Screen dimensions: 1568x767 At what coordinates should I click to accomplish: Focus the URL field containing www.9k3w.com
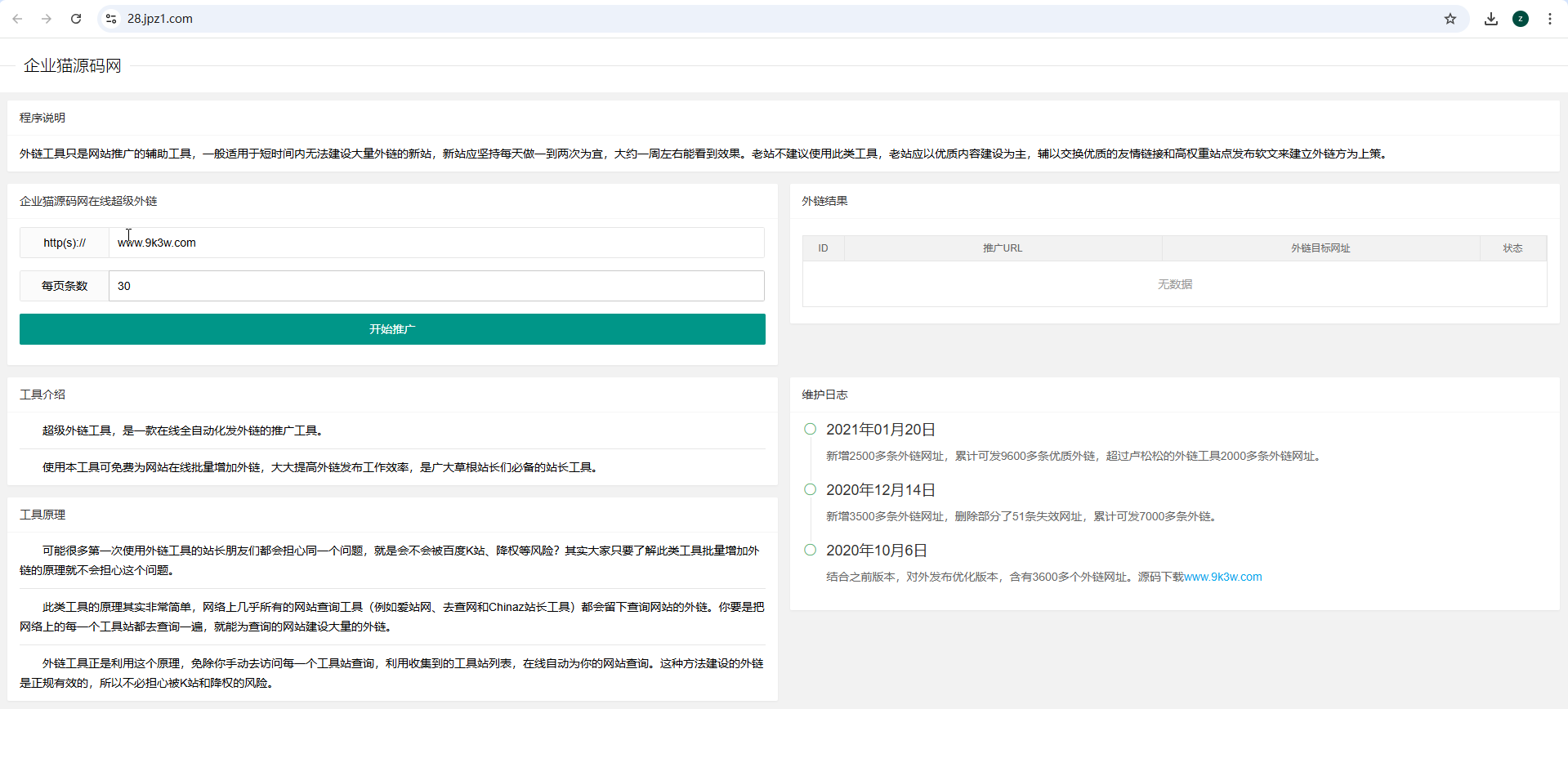coord(436,243)
